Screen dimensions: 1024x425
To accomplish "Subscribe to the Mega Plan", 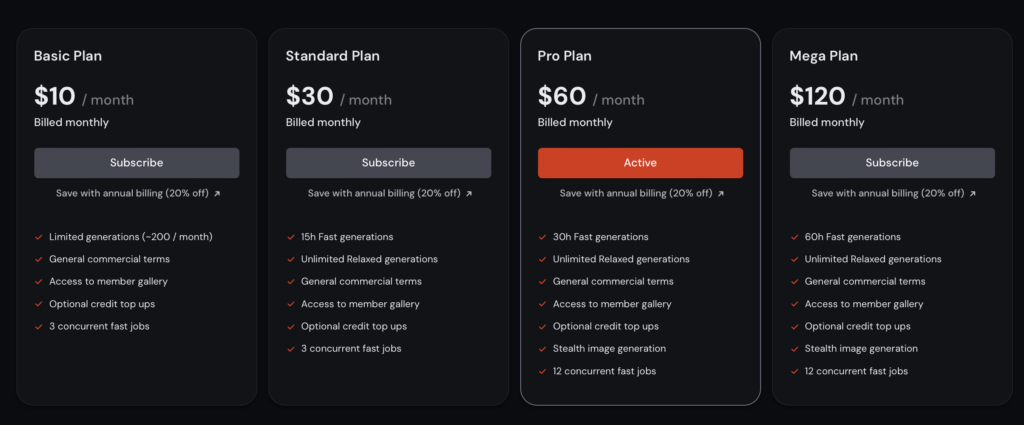I will [892, 163].
